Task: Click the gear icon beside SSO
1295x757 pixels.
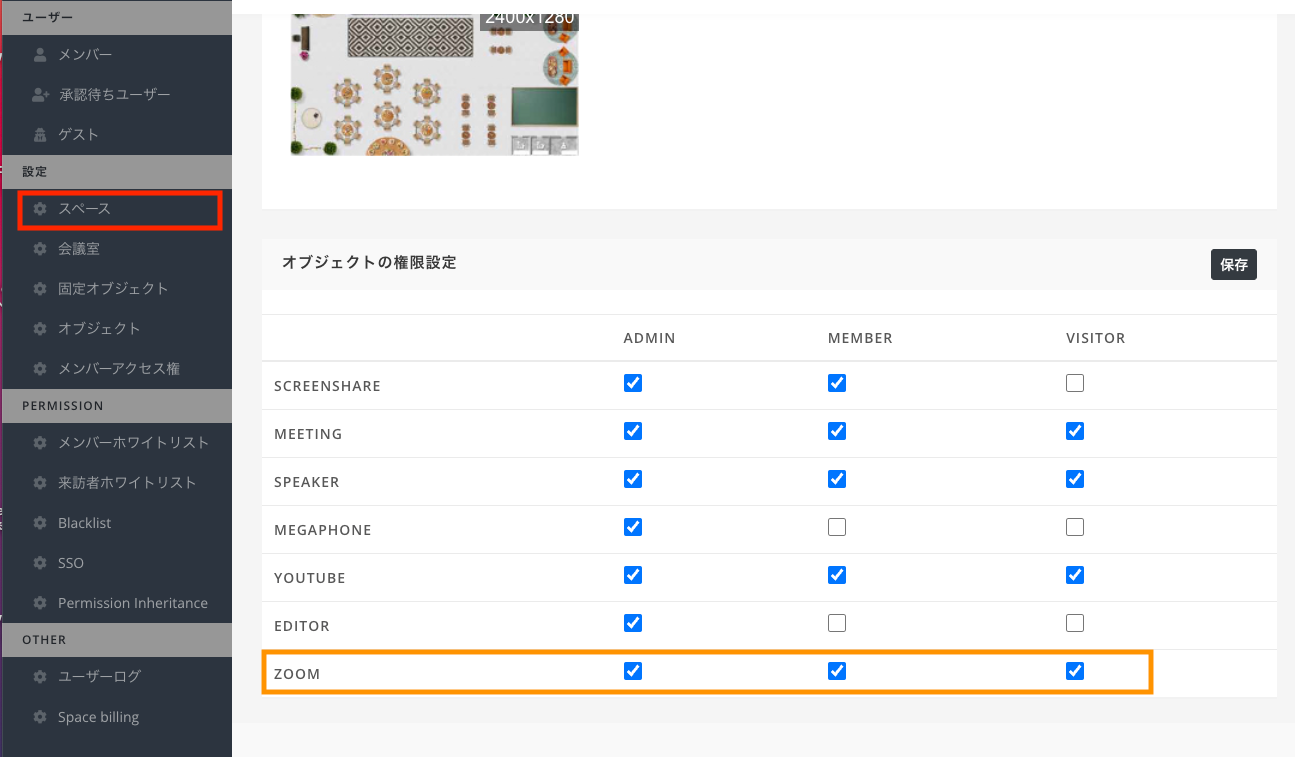Action: (x=40, y=563)
